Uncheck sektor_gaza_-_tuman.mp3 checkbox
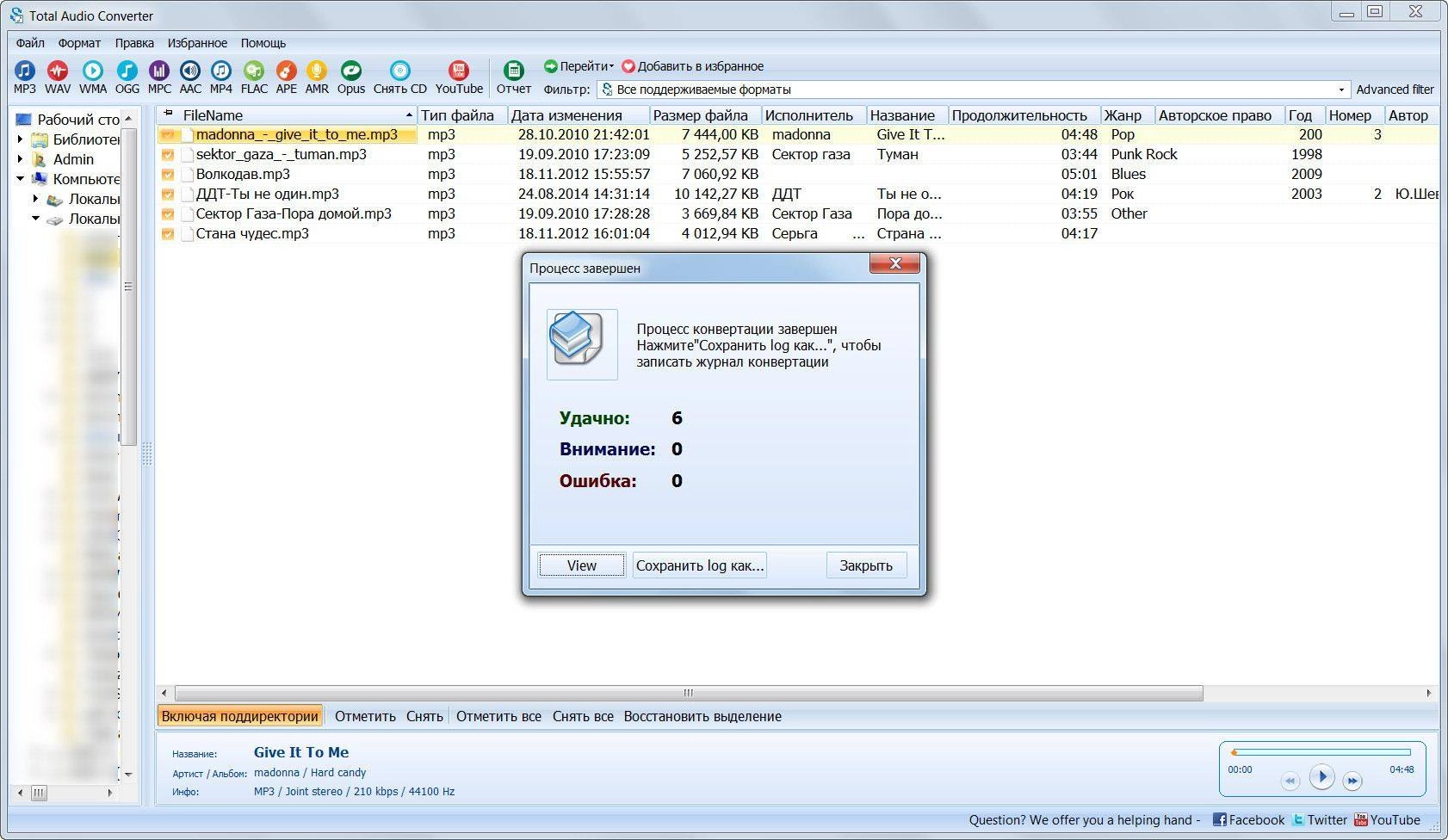The image size is (1448, 840). point(168,155)
